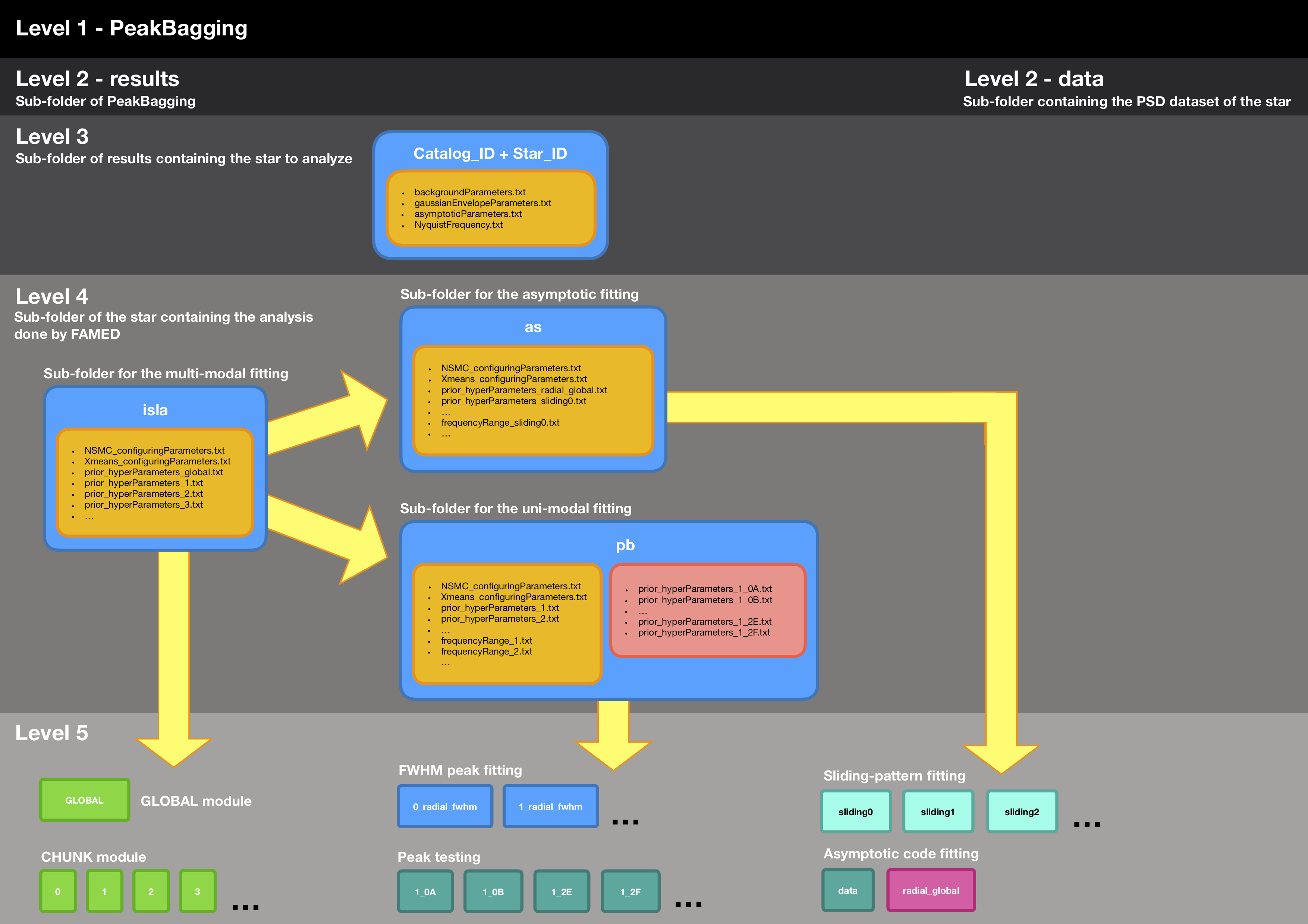This screenshot has width=1308, height=924.
Task: Select the 1_0A peak testing box
Action: 425,892
